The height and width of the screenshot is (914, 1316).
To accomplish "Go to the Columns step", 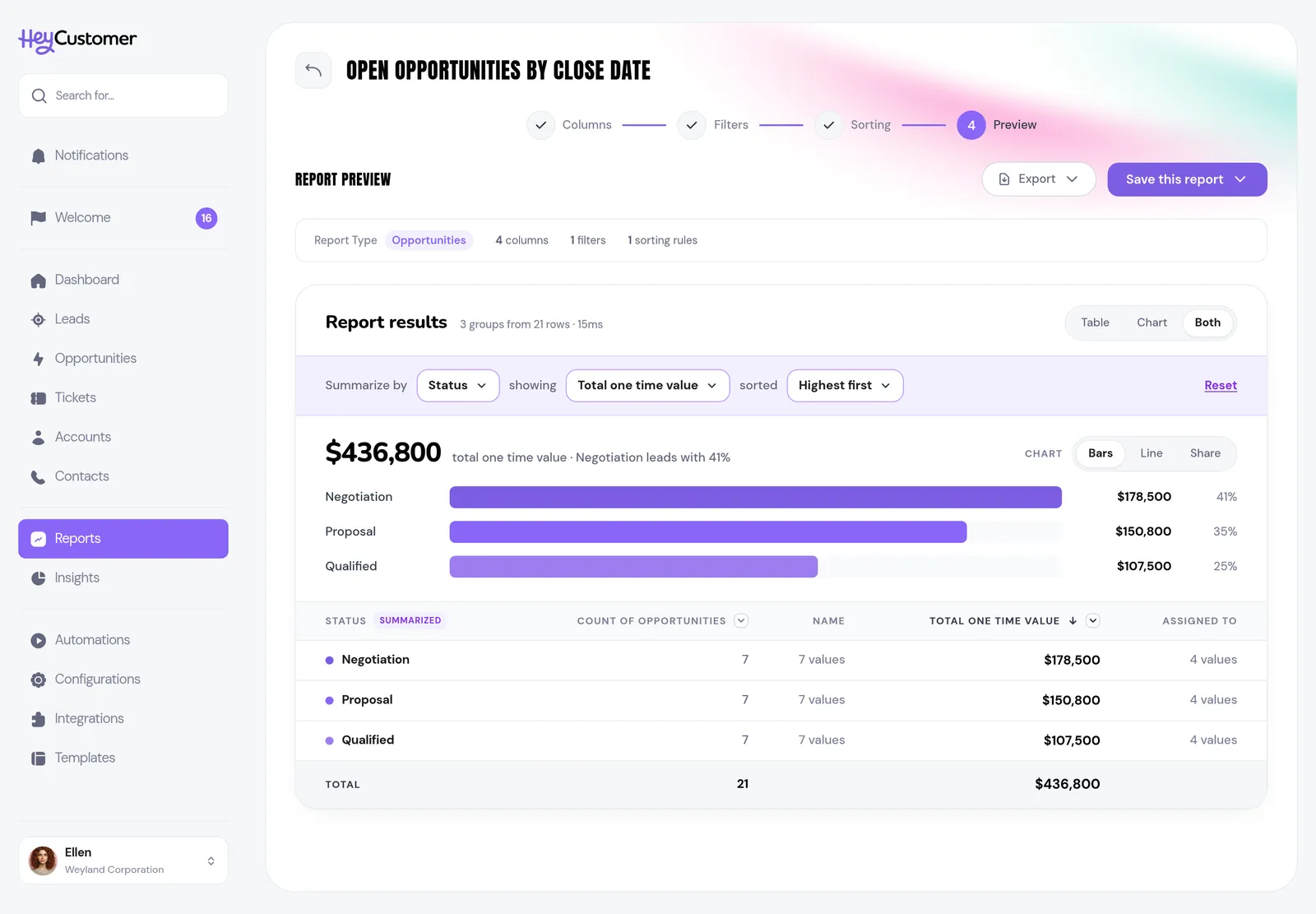I will (569, 125).
